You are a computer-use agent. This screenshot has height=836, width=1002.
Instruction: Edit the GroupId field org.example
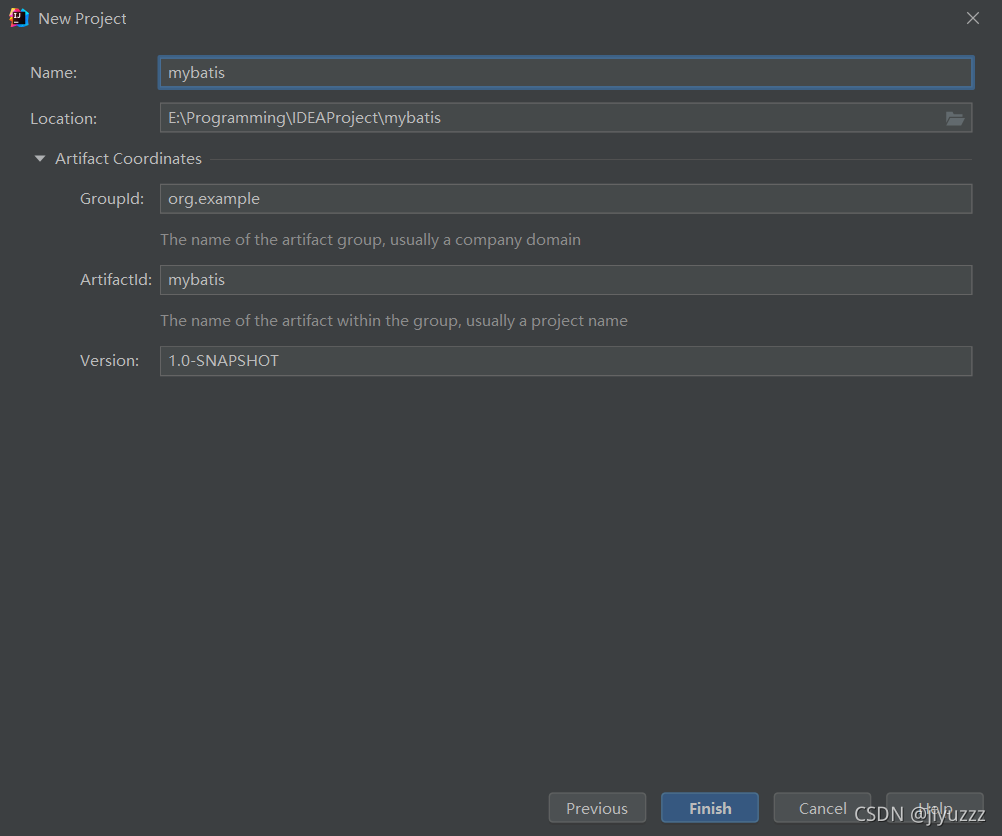[566, 199]
